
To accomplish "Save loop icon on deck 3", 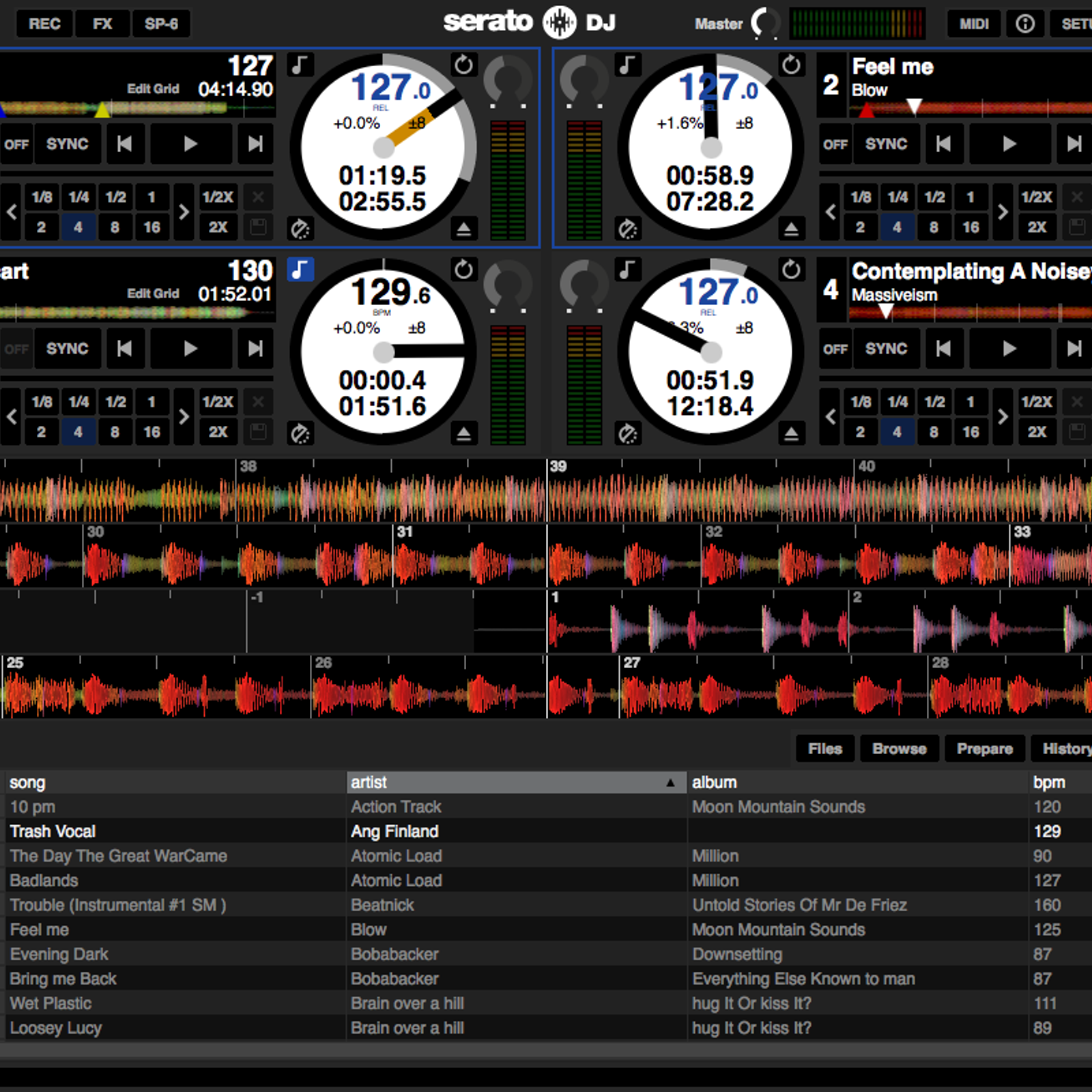I will click(x=258, y=431).
